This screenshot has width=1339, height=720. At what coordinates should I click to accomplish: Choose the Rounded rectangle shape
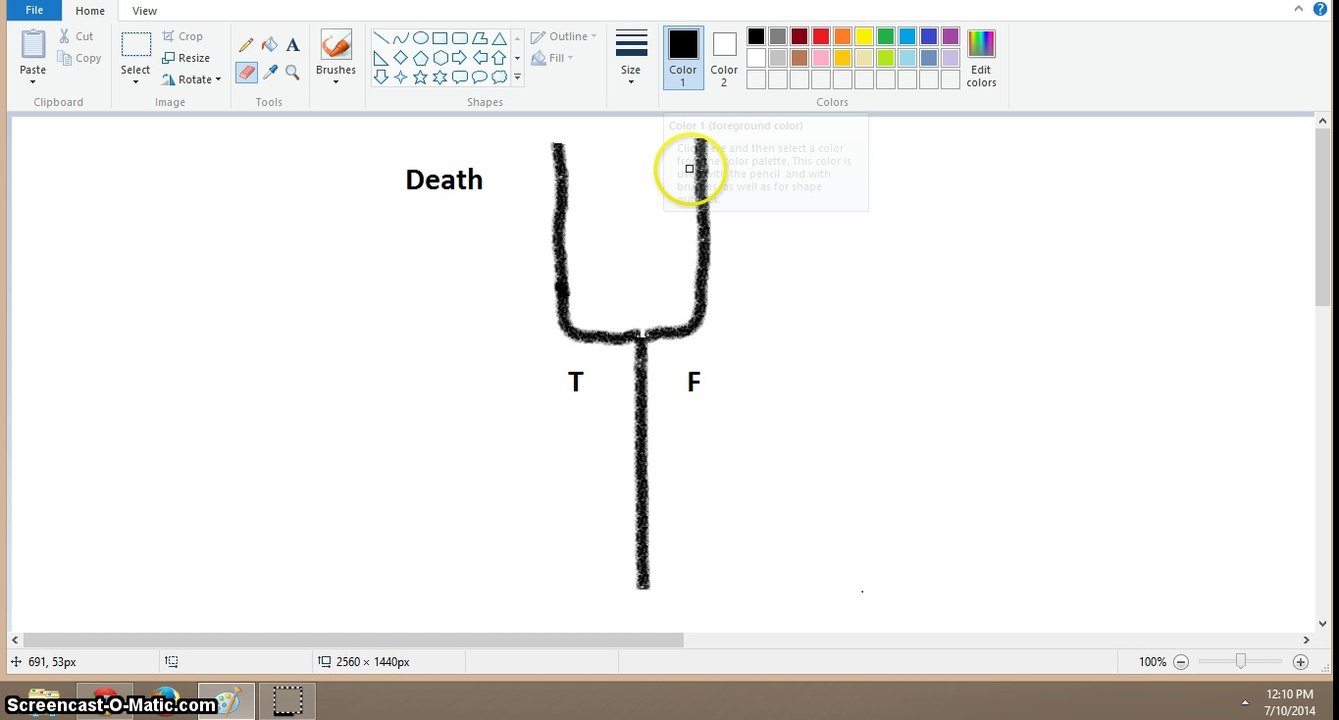pos(459,39)
